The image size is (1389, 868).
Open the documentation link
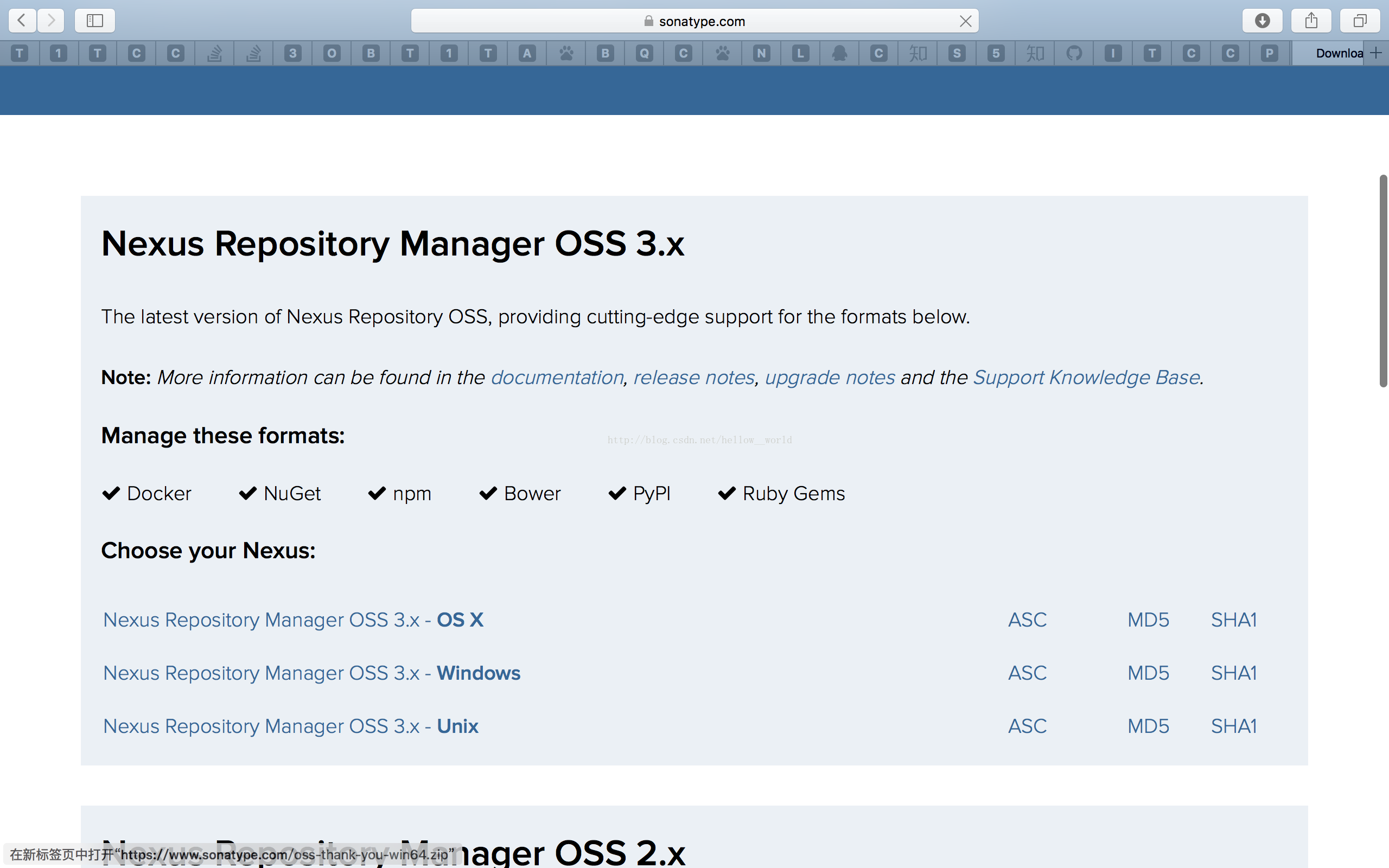pos(557,378)
